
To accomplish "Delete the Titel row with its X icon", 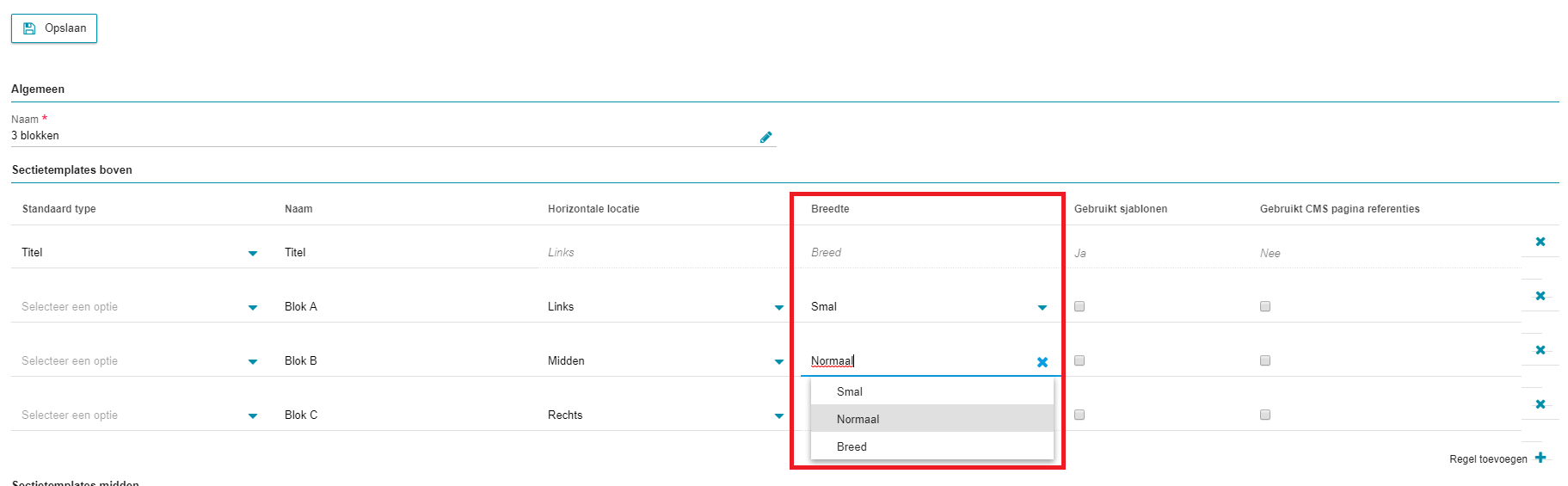I will point(1540,242).
